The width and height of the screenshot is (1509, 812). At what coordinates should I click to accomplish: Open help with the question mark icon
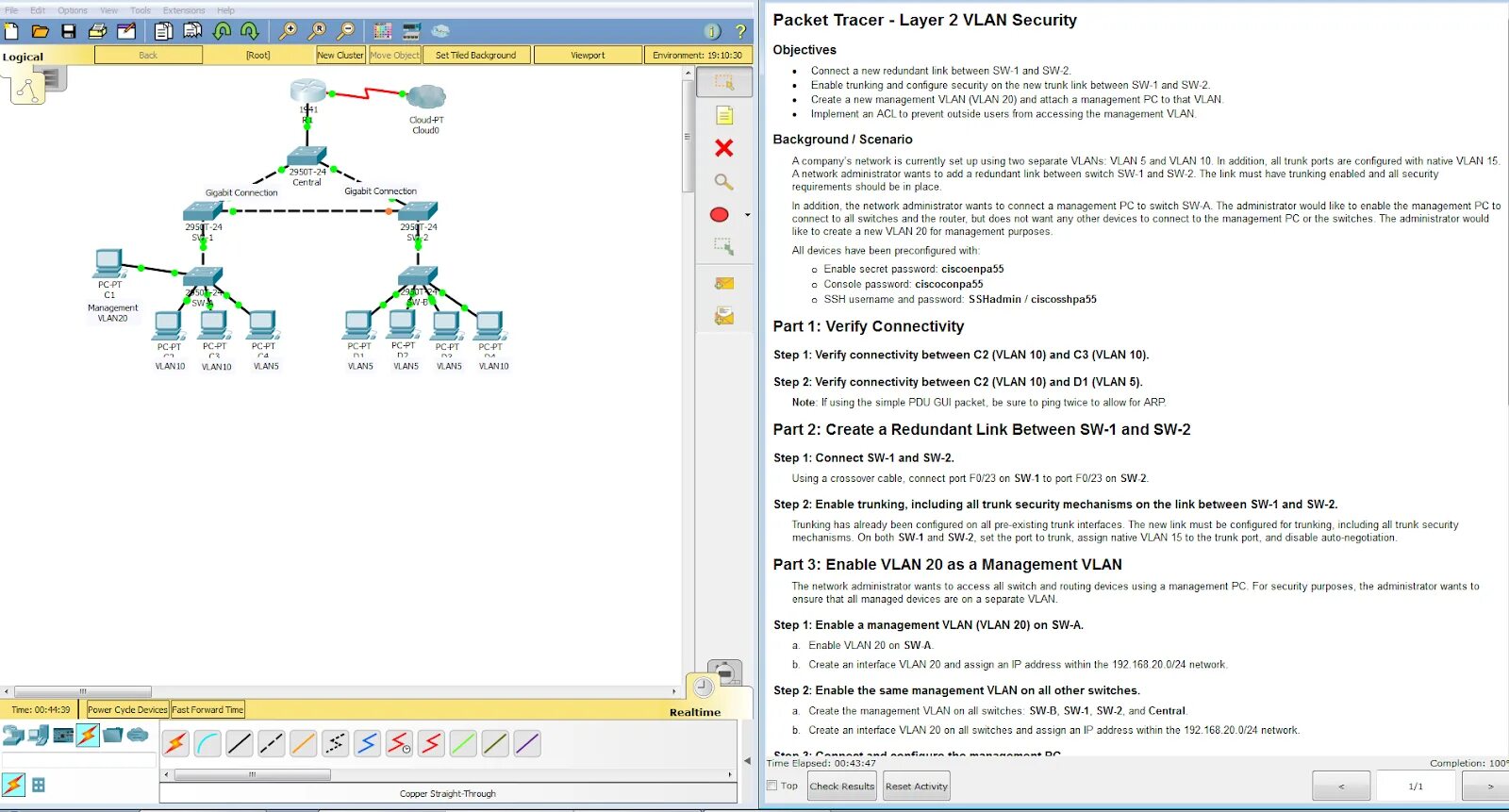point(740,31)
